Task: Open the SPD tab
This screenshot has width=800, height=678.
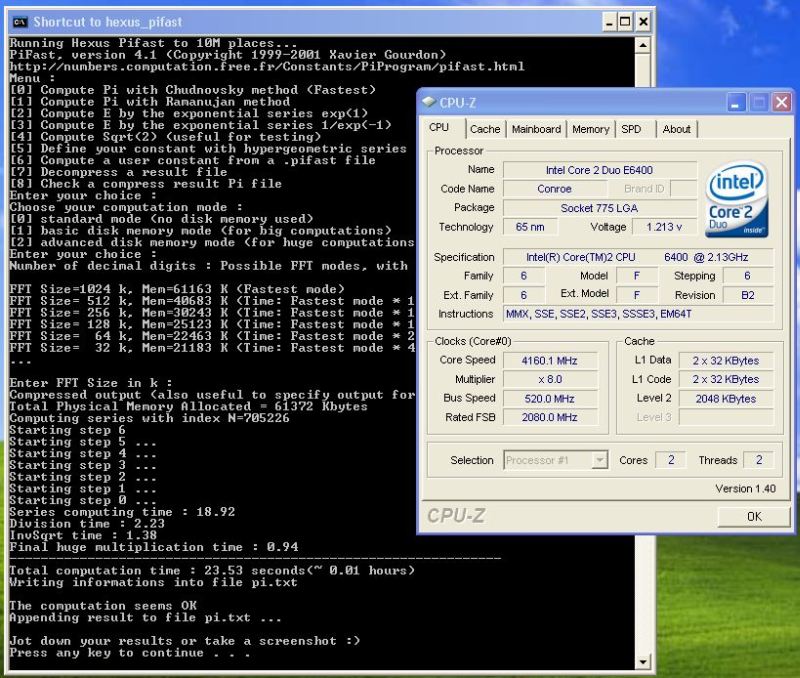Action: pos(631,129)
